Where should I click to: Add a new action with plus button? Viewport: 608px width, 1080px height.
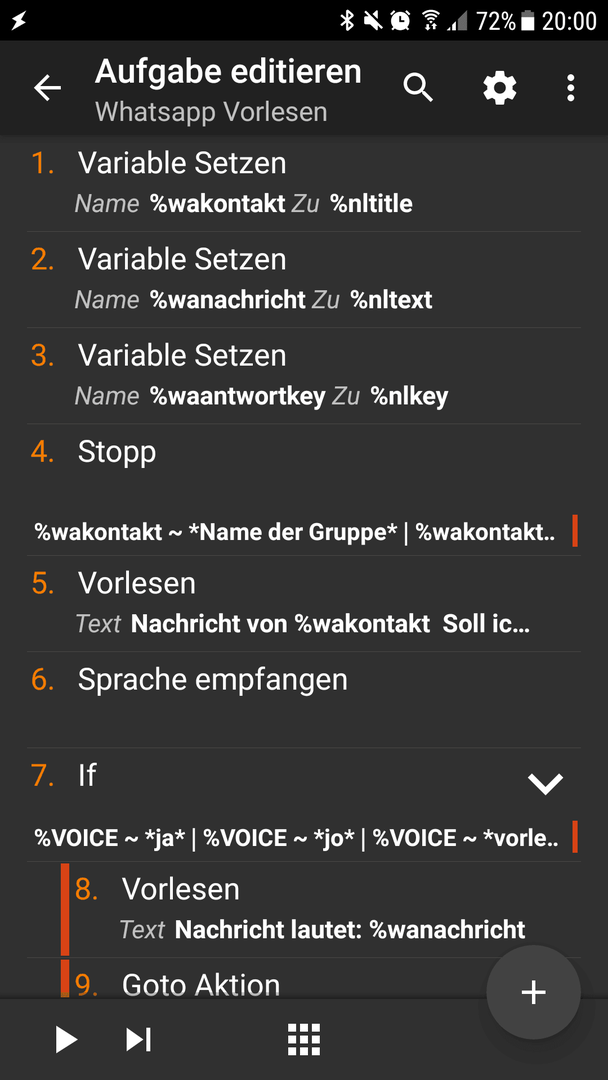533,992
